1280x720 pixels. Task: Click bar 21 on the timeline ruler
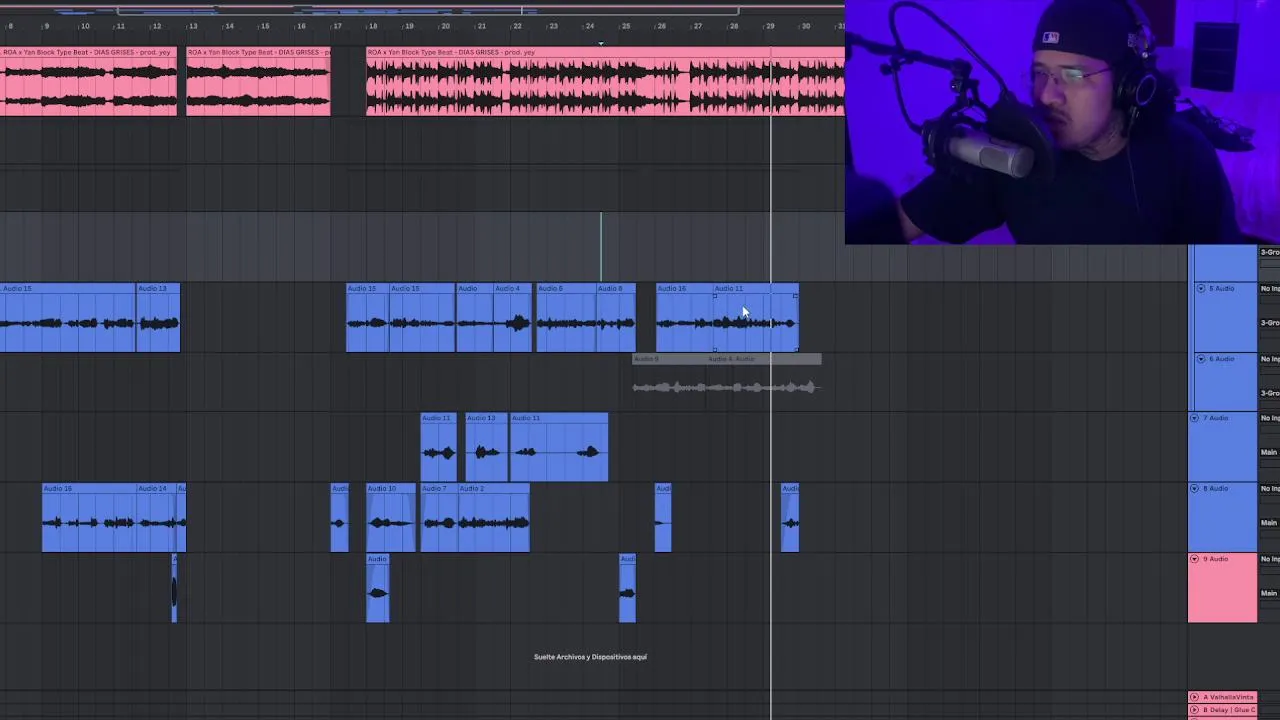[x=481, y=26]
